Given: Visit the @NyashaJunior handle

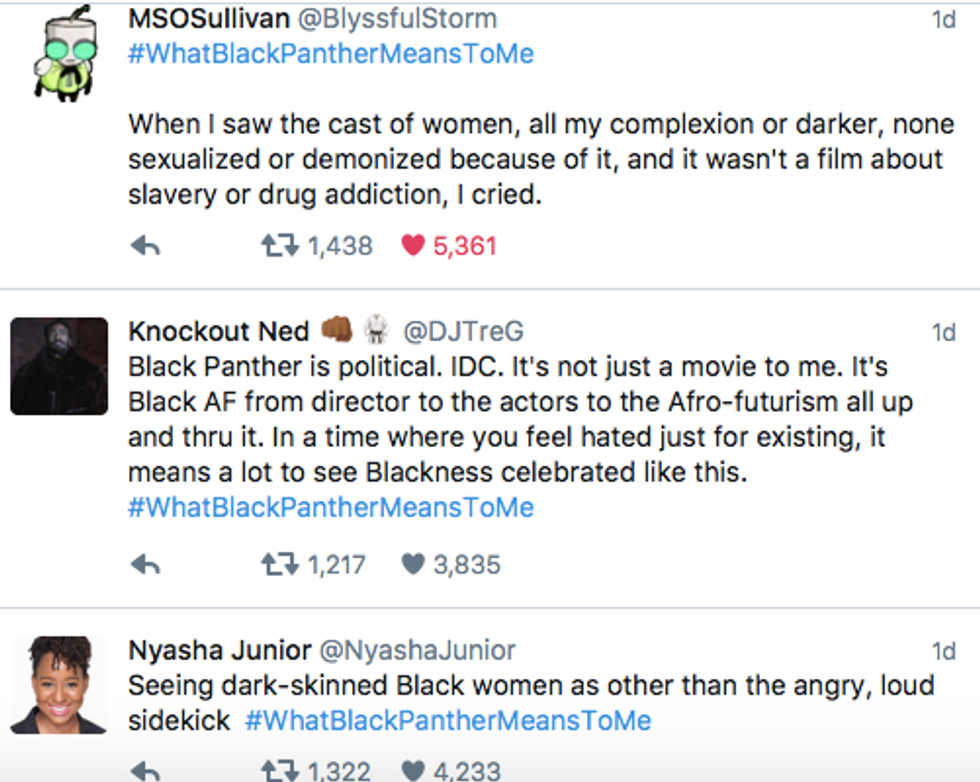Looking at the screenshot, I should click(417, 651).
